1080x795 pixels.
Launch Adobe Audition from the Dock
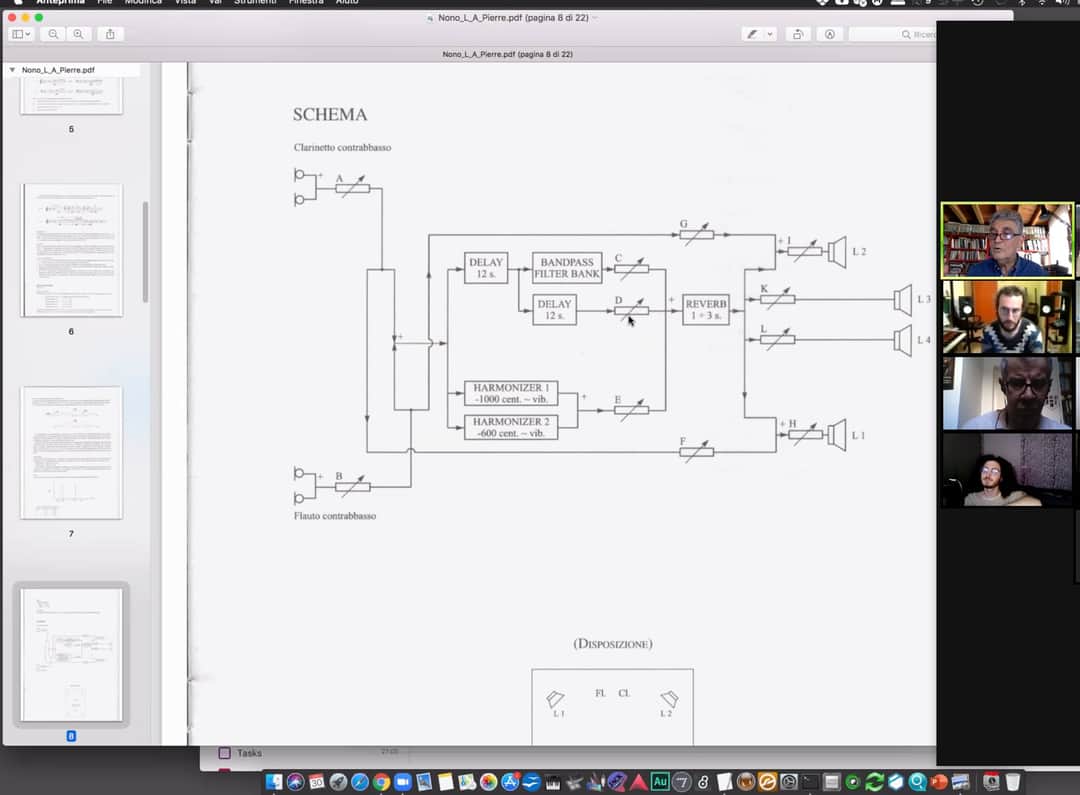click(660, 781)
